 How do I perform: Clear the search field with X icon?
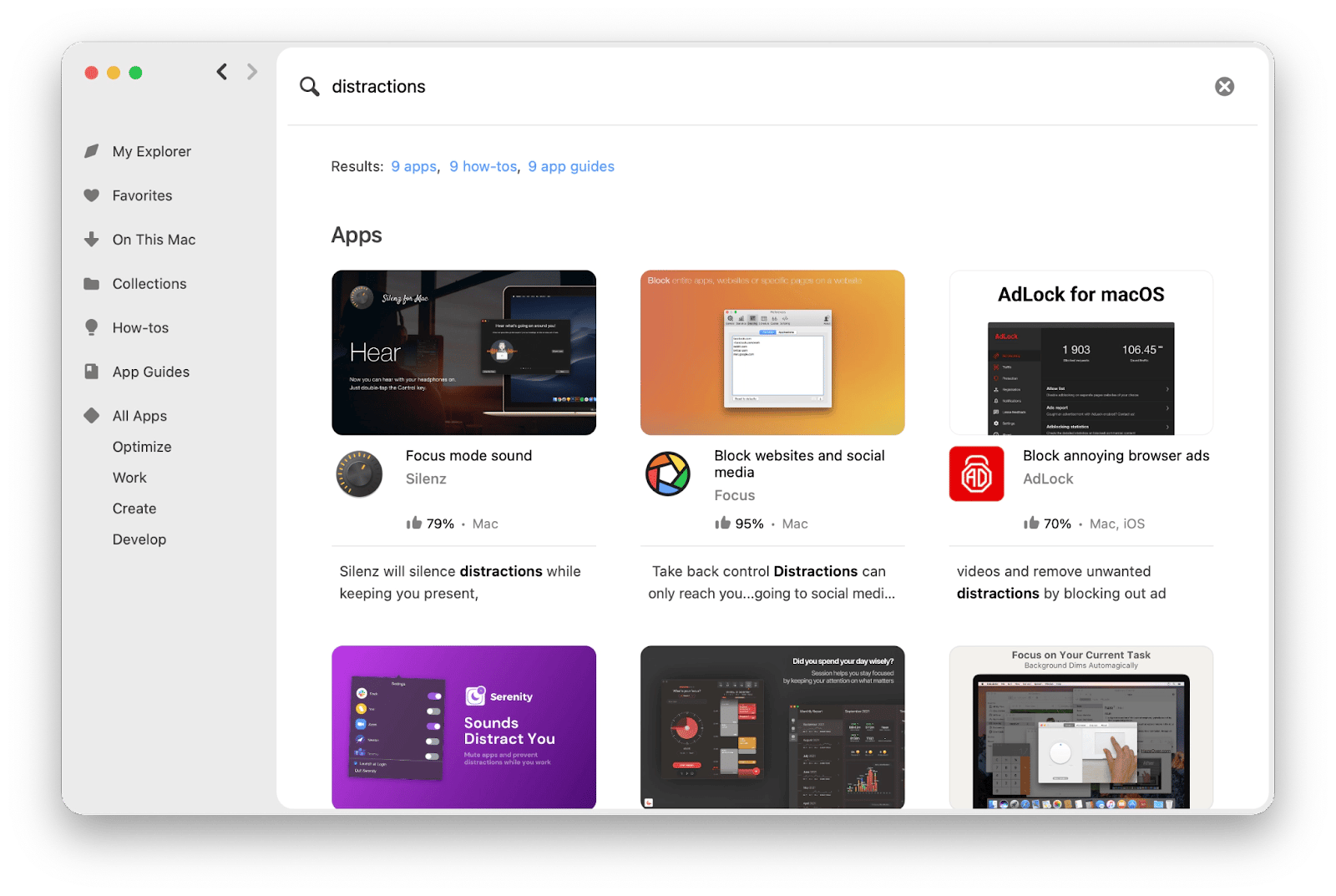pyautogui.click(x=1224, y=87)
